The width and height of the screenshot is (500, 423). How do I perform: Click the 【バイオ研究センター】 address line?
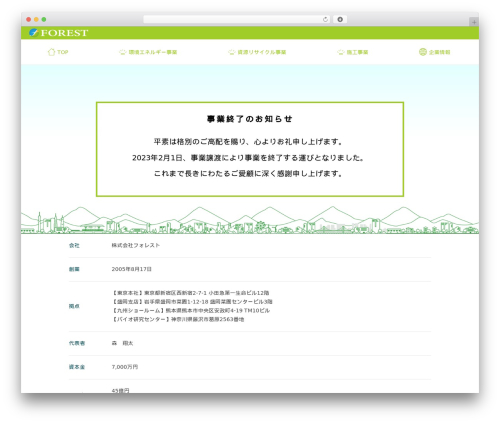(x=178, y=319)
